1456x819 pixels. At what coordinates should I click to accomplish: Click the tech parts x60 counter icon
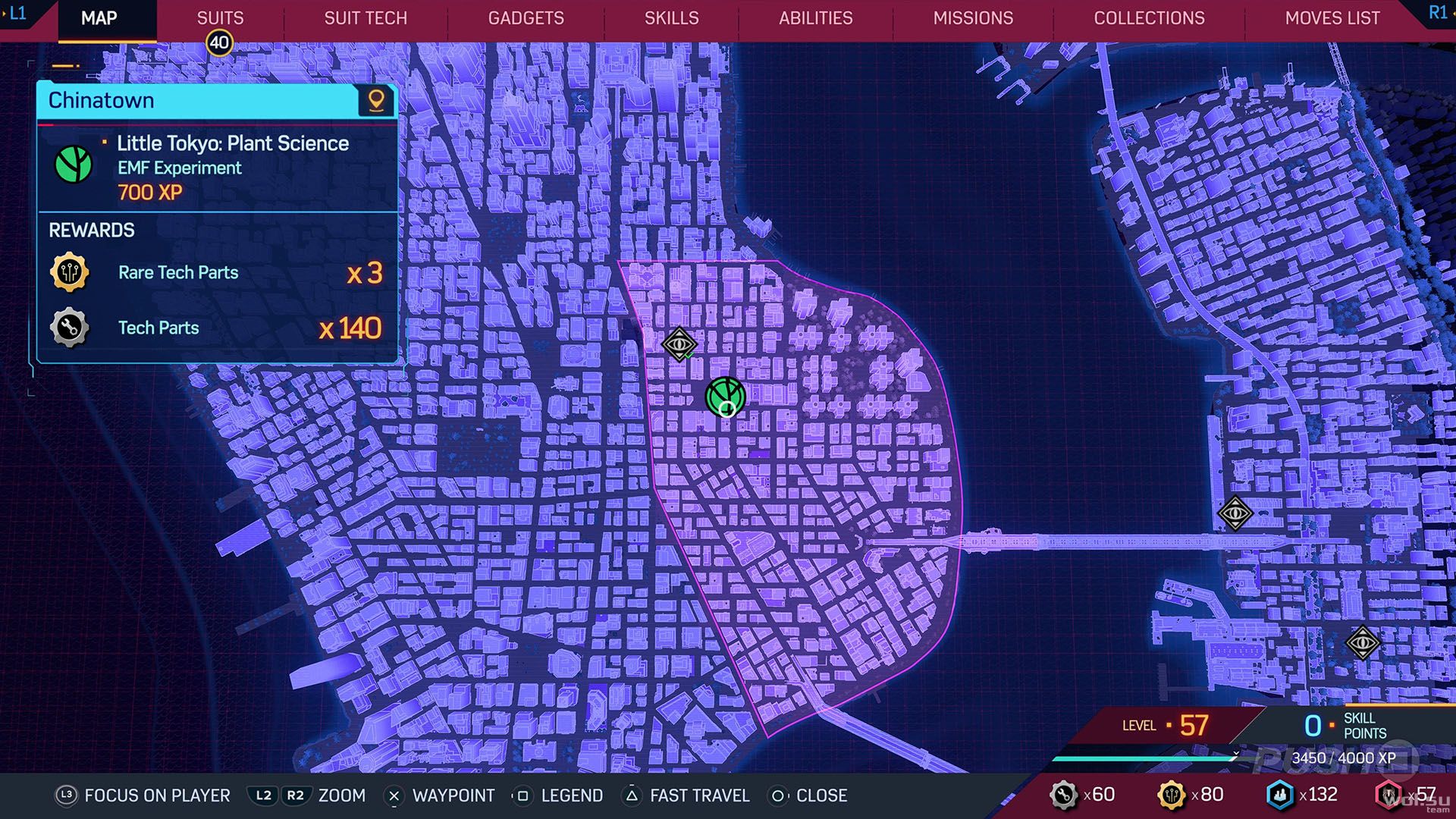pos(1063,795)
